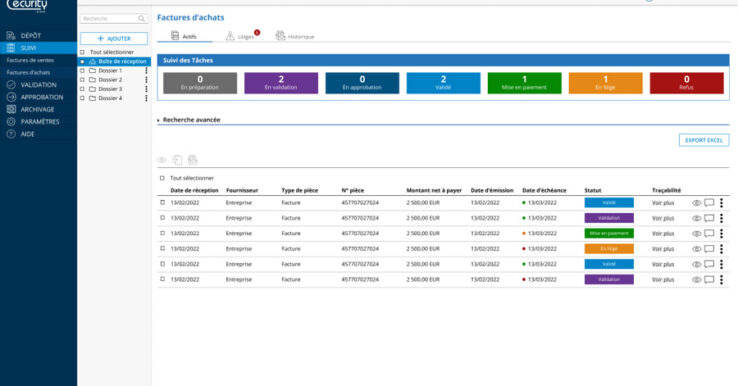Click the red notification badge on Litiges
The height and width of the screenshot is (386, 738).
(x=257, y=32)
